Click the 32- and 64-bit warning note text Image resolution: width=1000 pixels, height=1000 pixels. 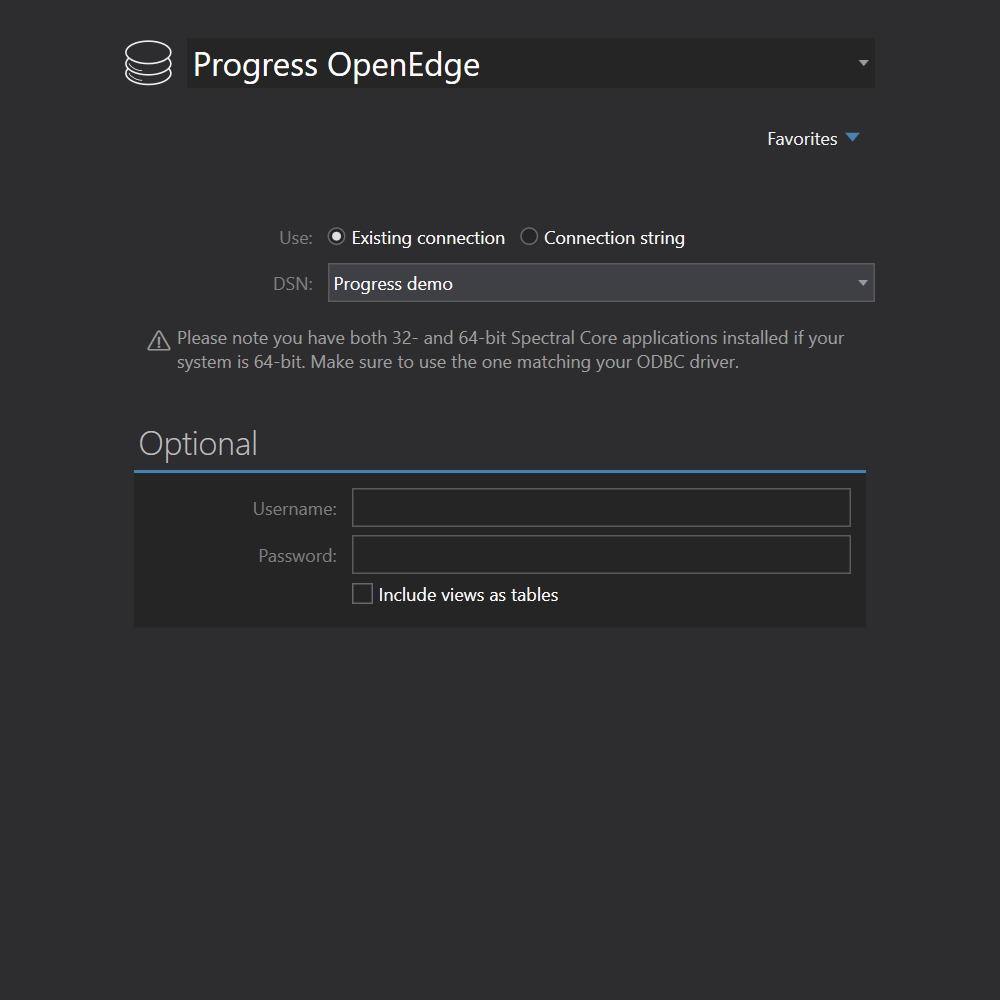[x=510, y=350]
